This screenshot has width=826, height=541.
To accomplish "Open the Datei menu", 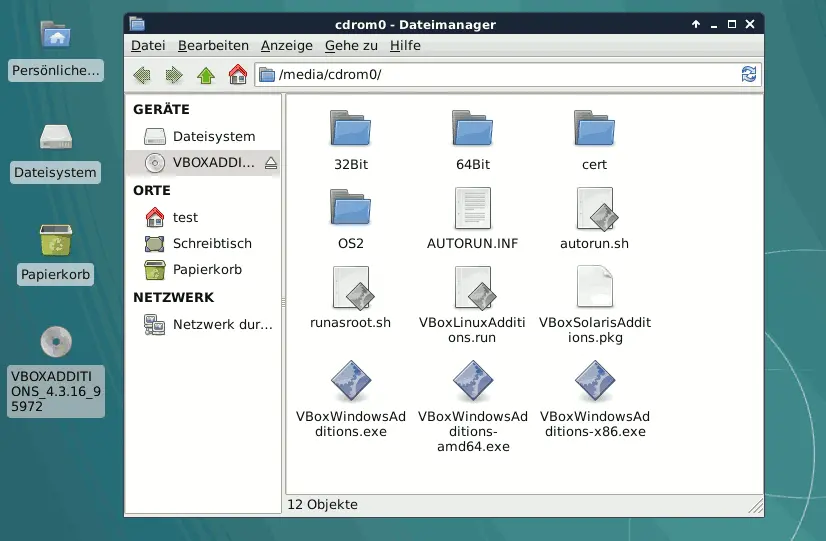I will click(x=148, y=46).
